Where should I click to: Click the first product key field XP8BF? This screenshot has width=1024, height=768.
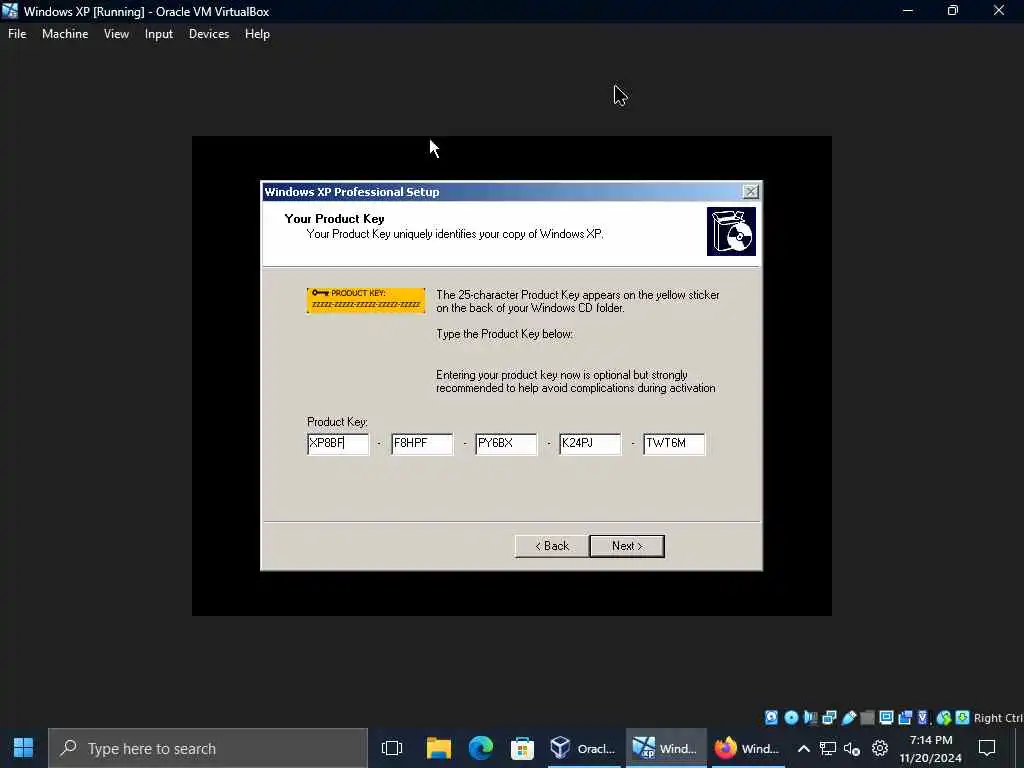click(338, 443)
